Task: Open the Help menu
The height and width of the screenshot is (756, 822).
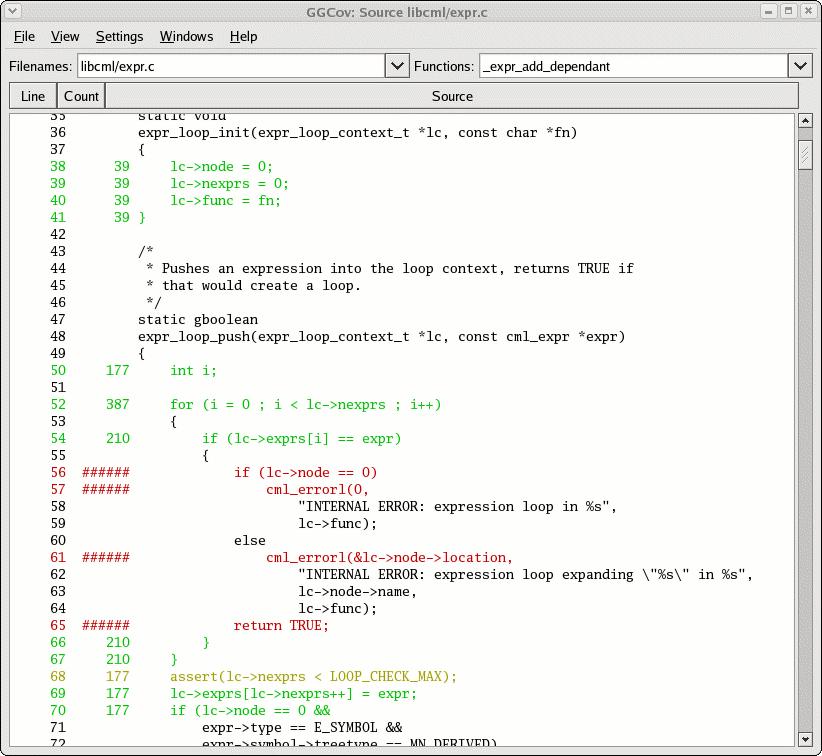Action: (243, 37)
